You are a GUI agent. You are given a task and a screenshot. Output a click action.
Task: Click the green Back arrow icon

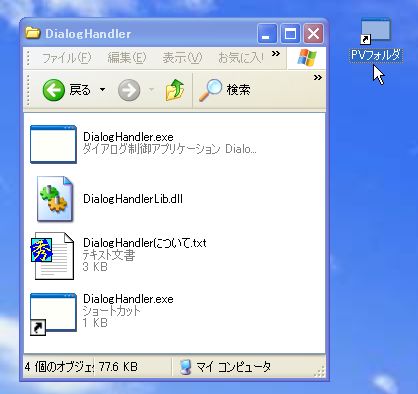[53, 90]
